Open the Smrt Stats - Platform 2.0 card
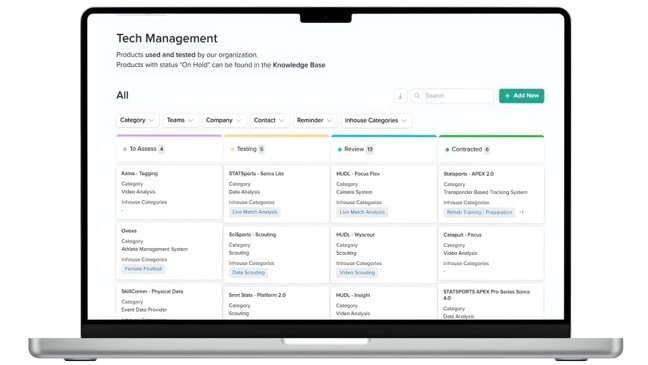 click(x=276, y=303)
